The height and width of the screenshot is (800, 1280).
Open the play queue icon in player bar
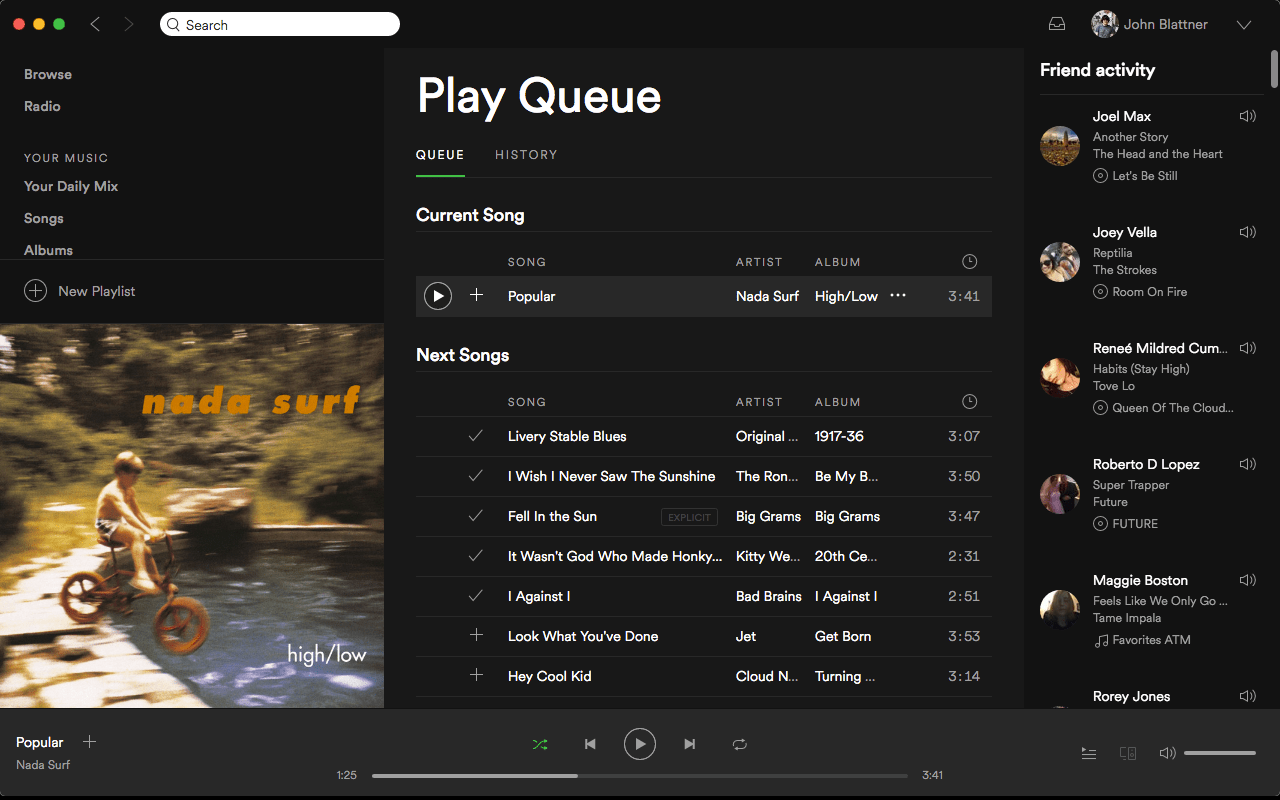[x=1089, y=753]
